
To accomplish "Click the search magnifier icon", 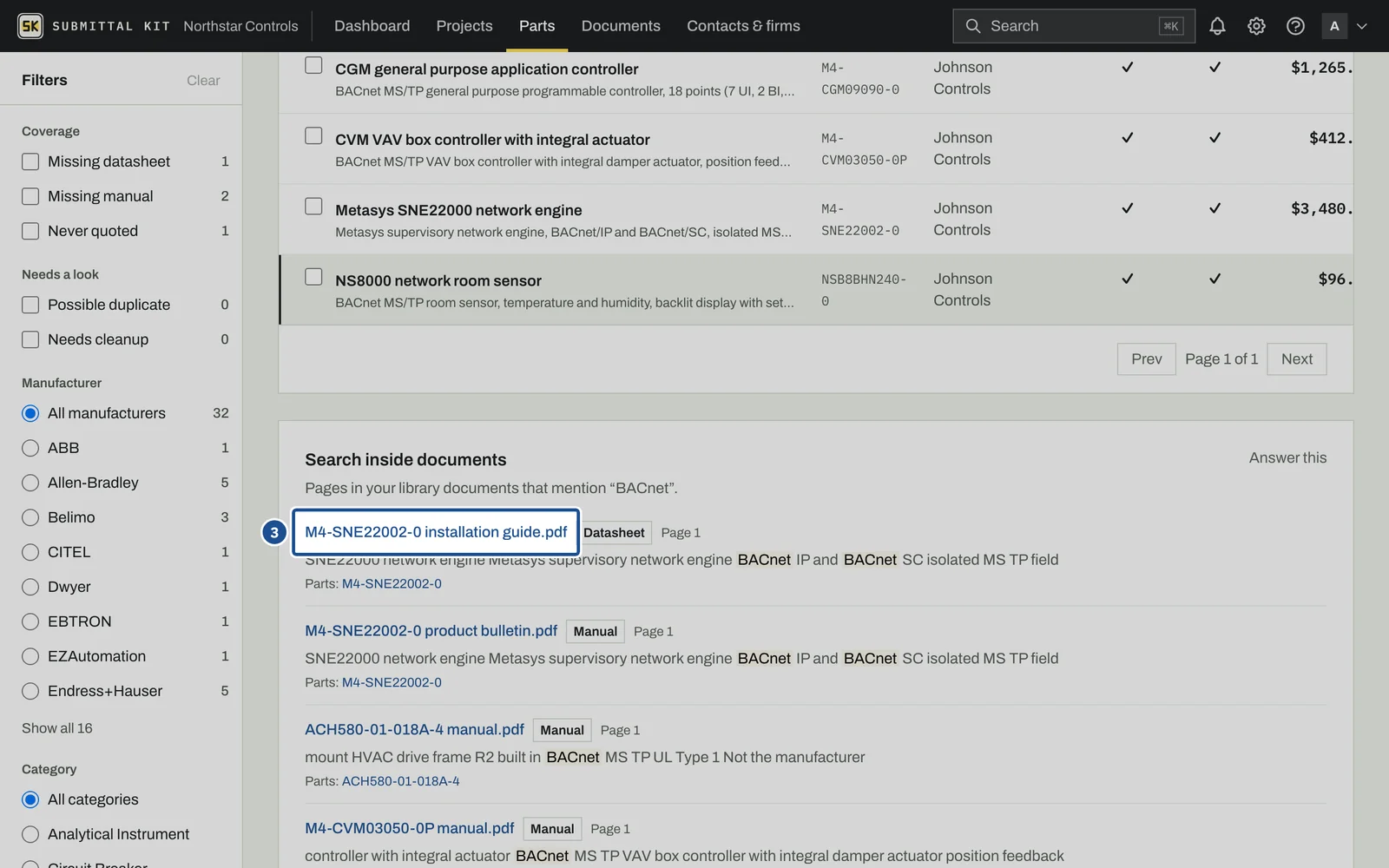I will click(973, 26).
